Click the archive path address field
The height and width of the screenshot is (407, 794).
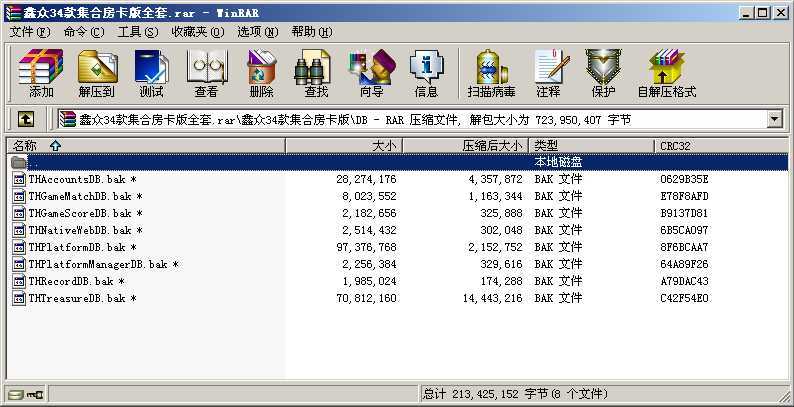coord(412,119)
